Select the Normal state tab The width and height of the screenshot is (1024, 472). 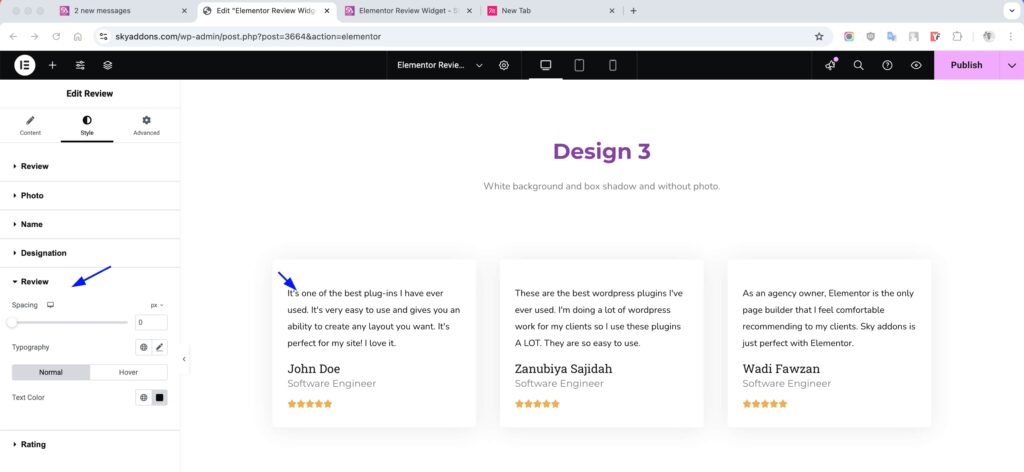pos(51,372)
